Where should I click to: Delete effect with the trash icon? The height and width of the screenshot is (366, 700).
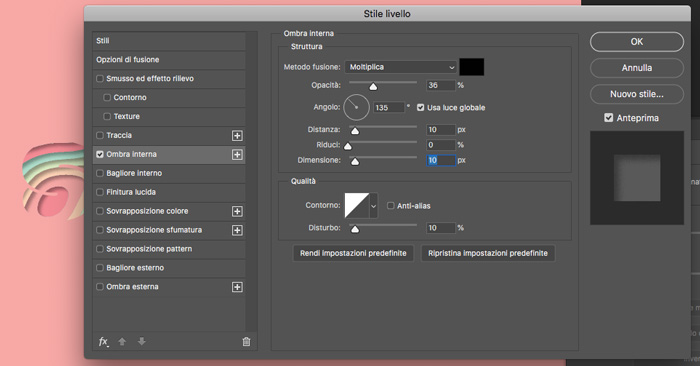(246, 342)
